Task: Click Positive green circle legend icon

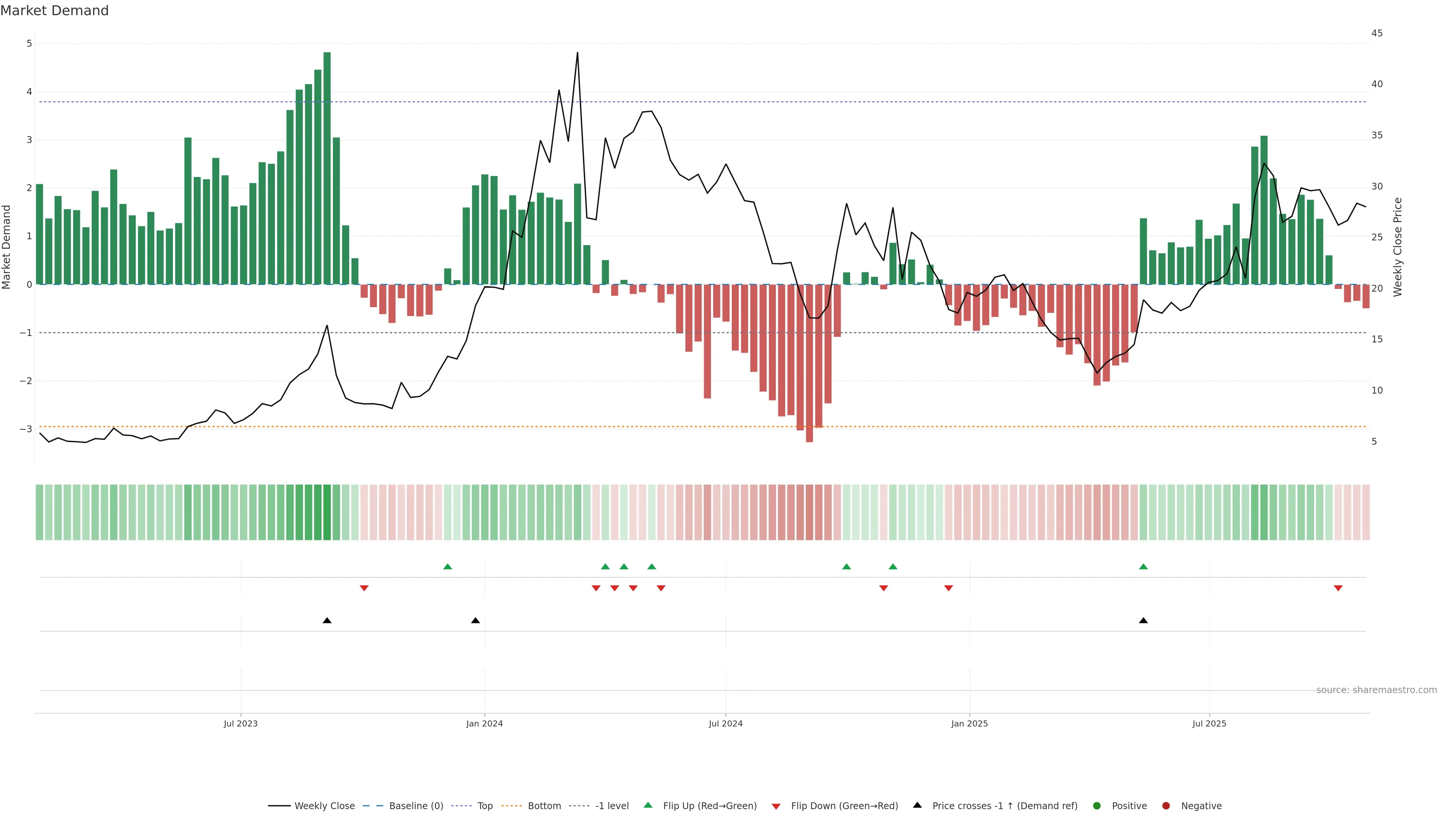Action: click(x=1097, y=805)
